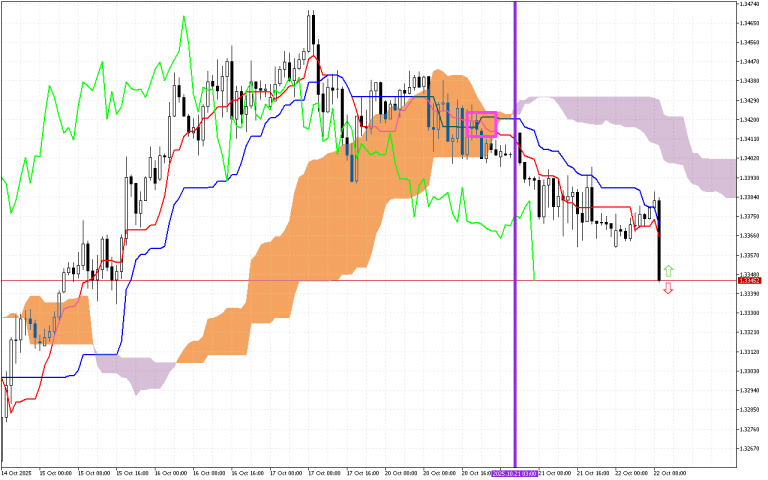
Task: Click the 1.34020 price scale value
Action: 749,158
